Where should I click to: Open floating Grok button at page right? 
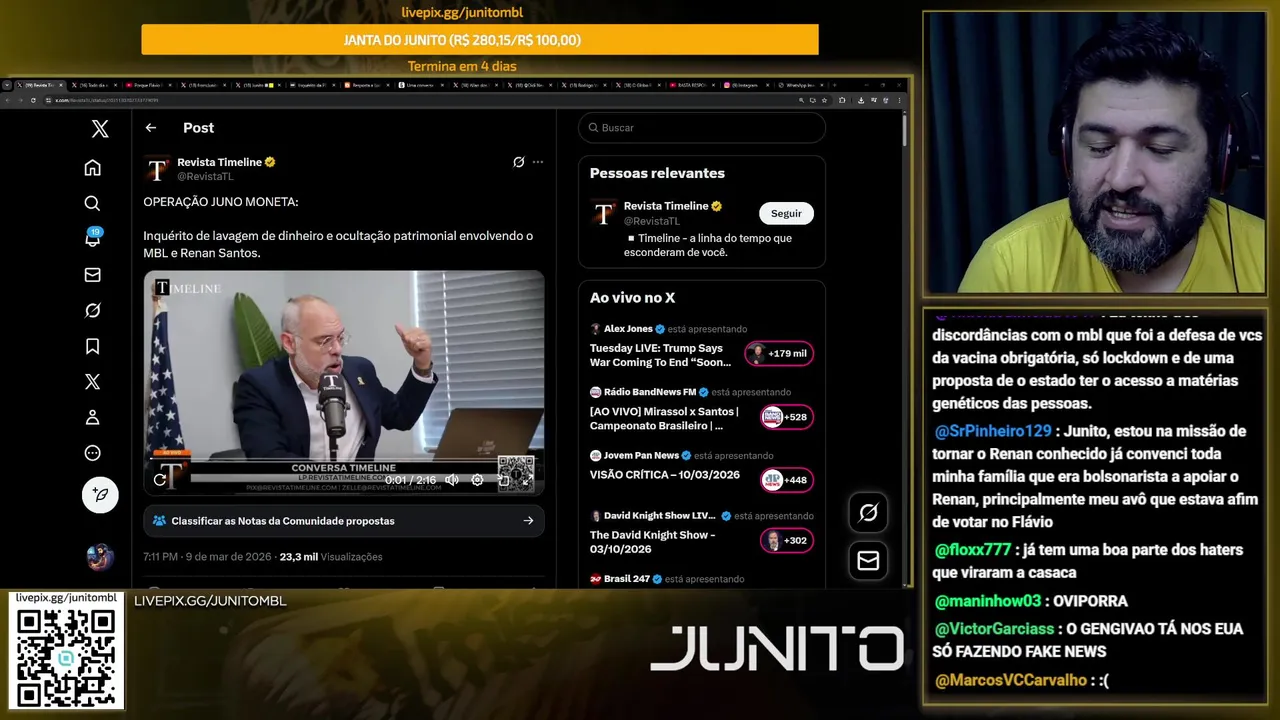coord(868,513)
